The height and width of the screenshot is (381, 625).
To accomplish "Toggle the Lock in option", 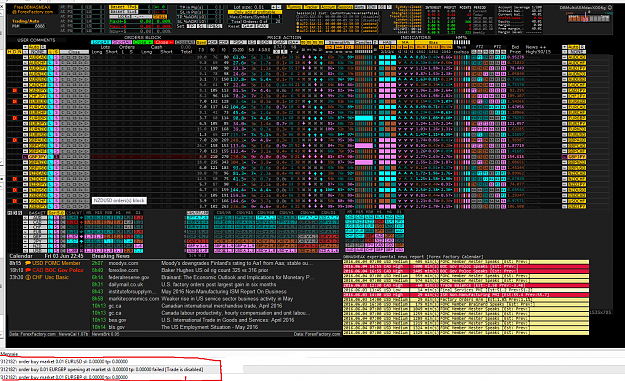I will (130, 17).
